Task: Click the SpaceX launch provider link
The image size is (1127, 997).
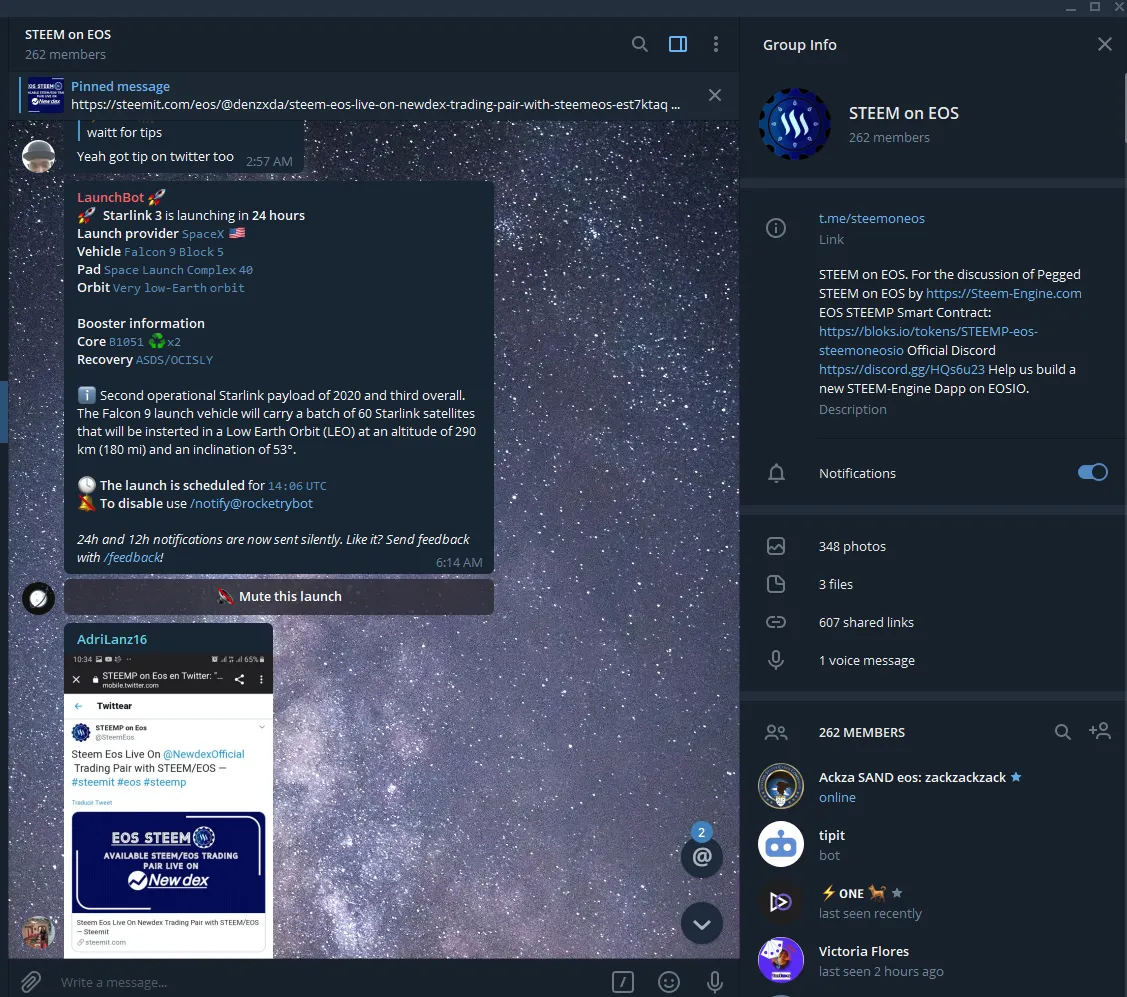Action: 203,234
